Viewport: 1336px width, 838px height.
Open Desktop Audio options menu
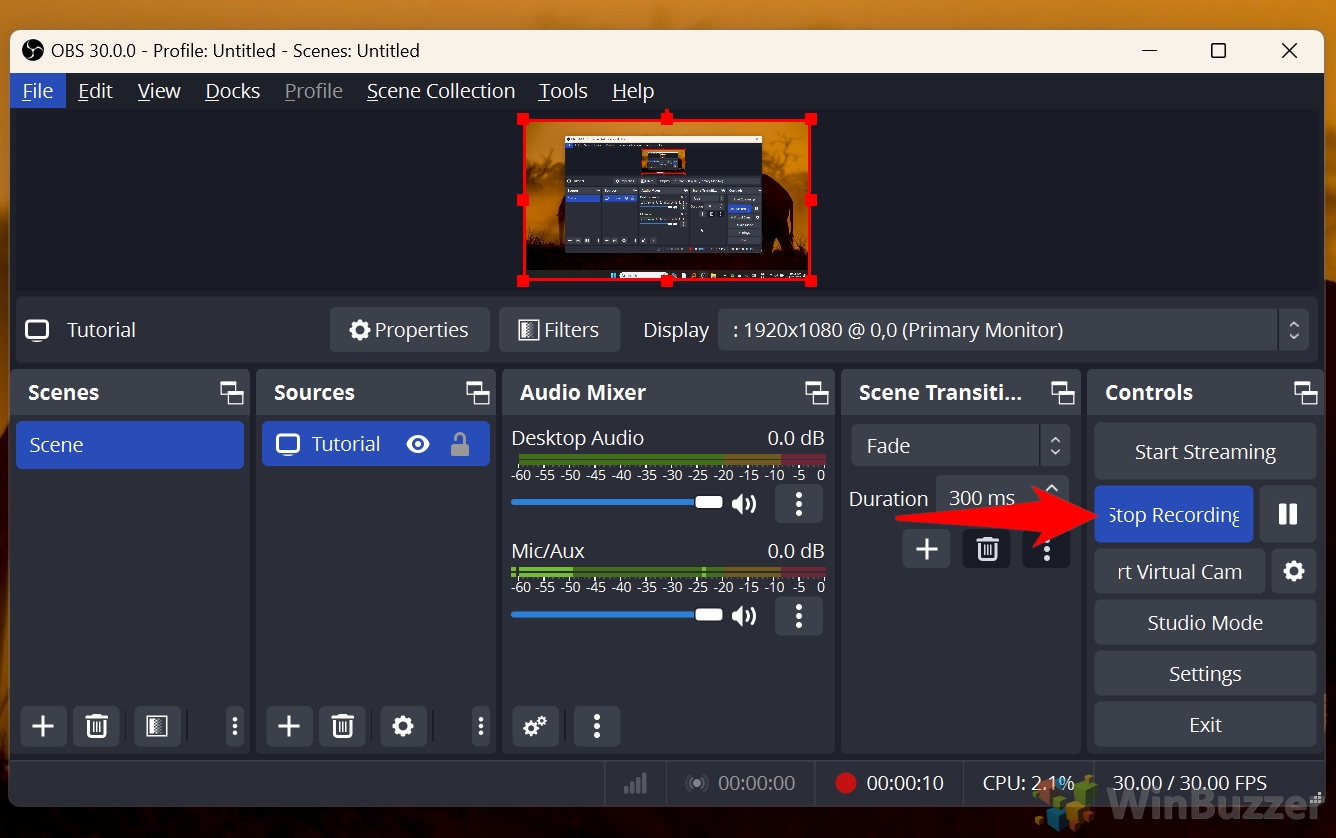(x=798, y=503)
